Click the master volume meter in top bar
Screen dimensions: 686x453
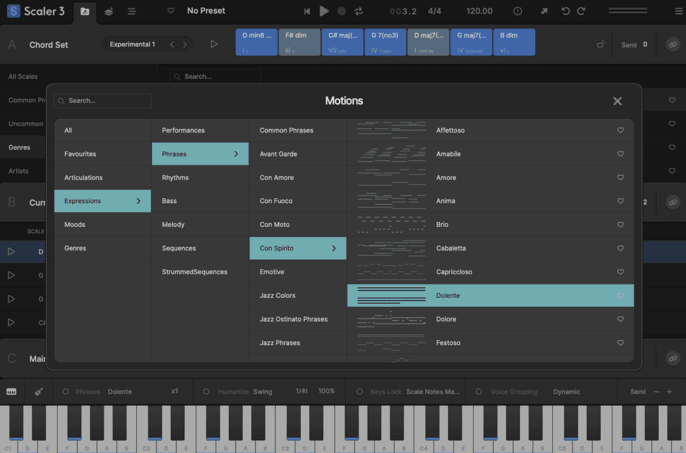tap(627, 11)
